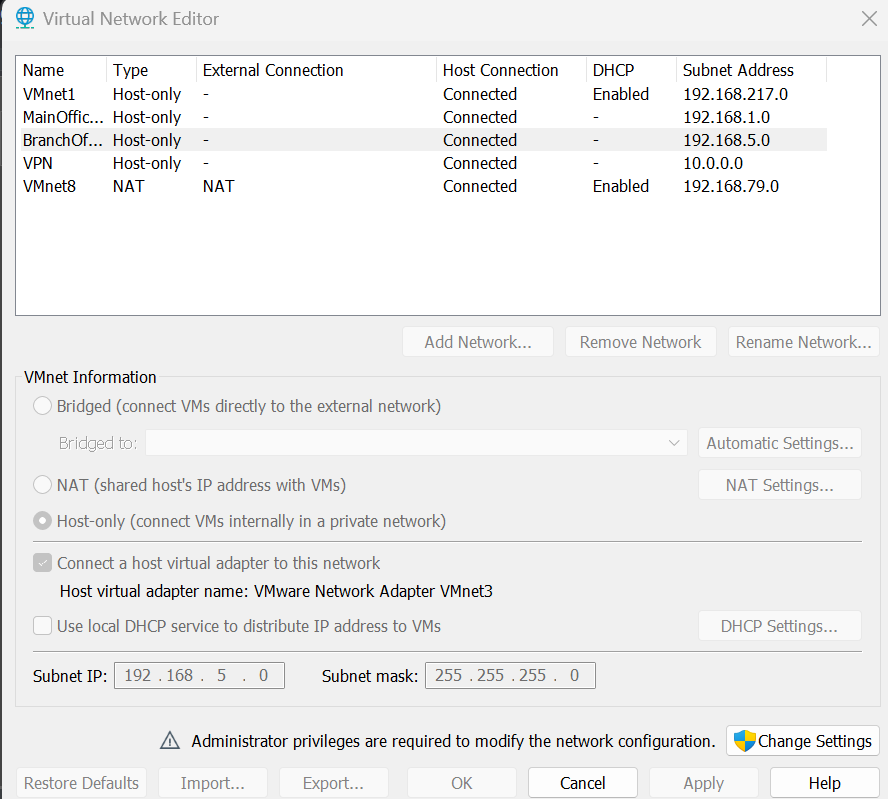
Task: Click the Subnet IP field
Action: (199, 675)
